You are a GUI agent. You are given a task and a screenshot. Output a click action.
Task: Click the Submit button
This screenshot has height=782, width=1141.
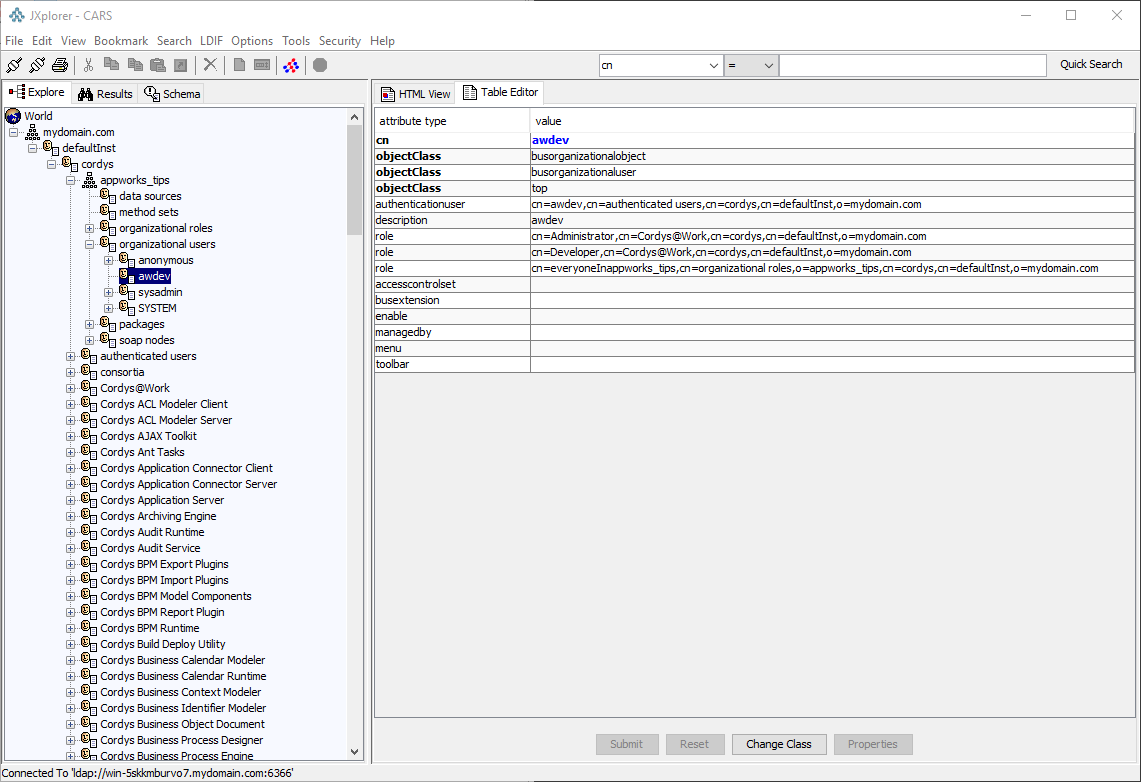coord(627,744)
